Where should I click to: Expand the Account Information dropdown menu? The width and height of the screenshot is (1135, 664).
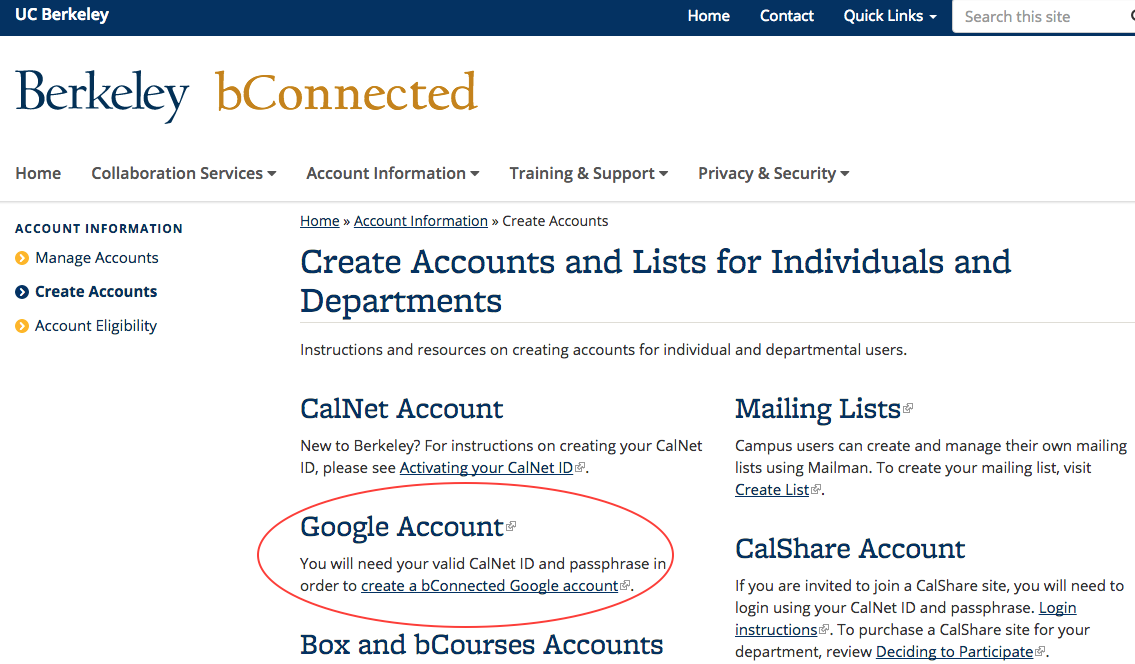(x=392, y=173)
